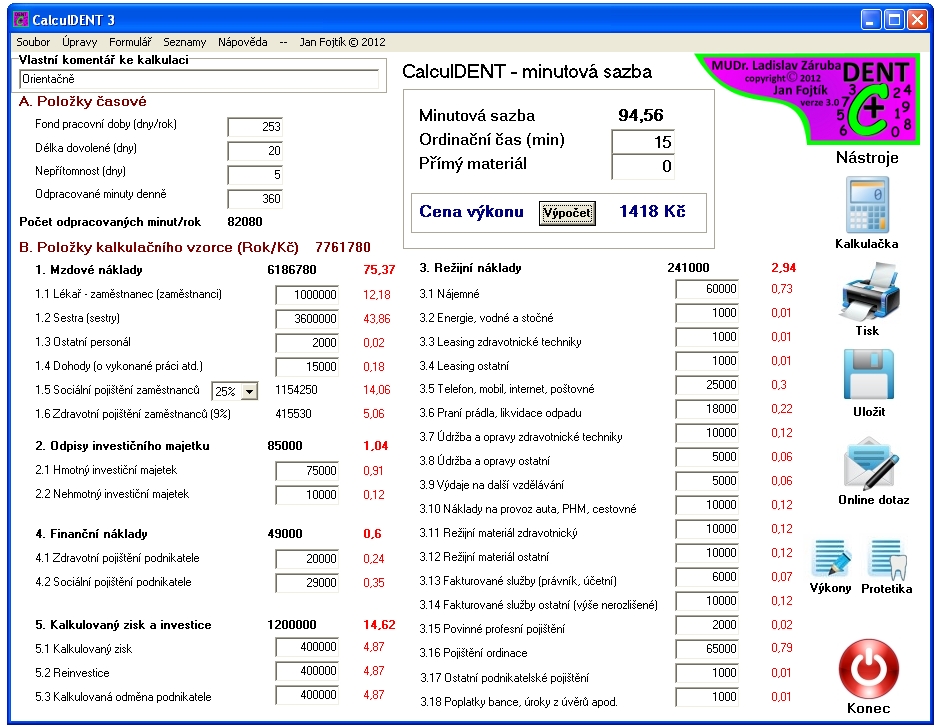Image resolution: width=940 pixels, height=727 pixels.
Task: Click the Fond pracovní doby input field
Action: tap(255, 126)
